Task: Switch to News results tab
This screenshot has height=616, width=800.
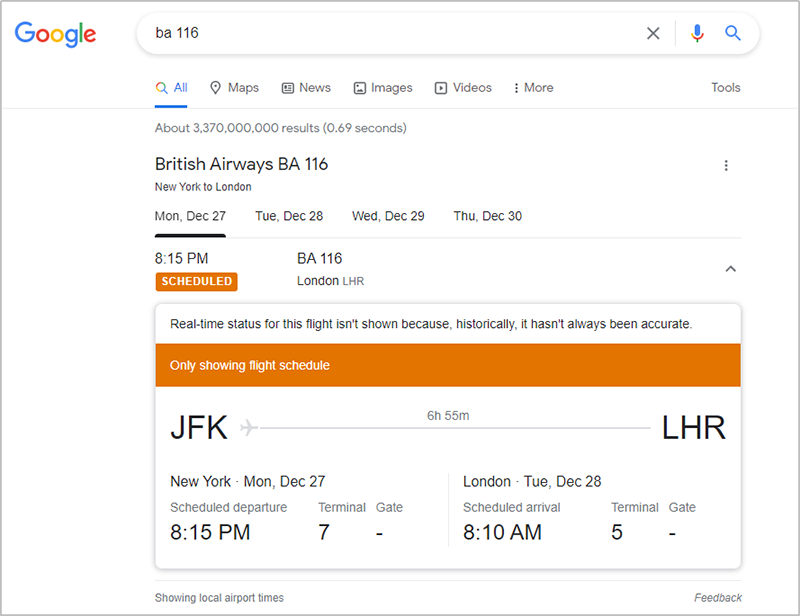Action: pyautogui.click(x=306, y=88)
